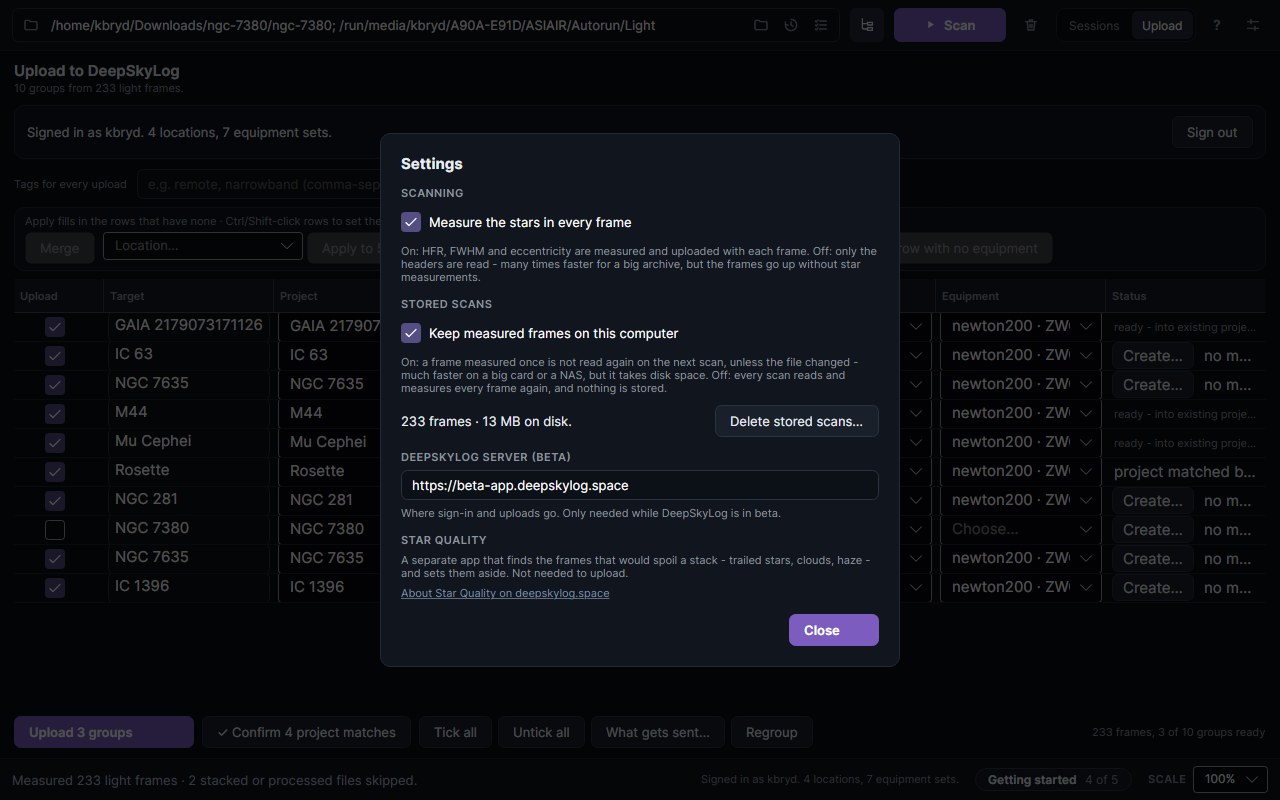Open help question mark icon

click(x=1216, y=25)
